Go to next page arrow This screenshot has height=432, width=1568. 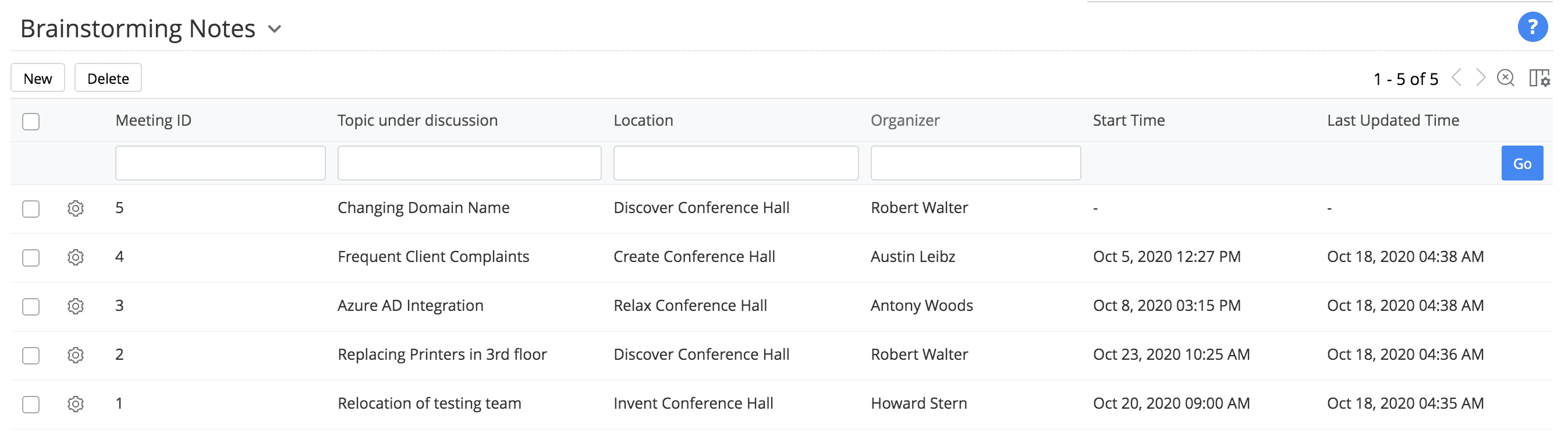tap(1480, 78)
